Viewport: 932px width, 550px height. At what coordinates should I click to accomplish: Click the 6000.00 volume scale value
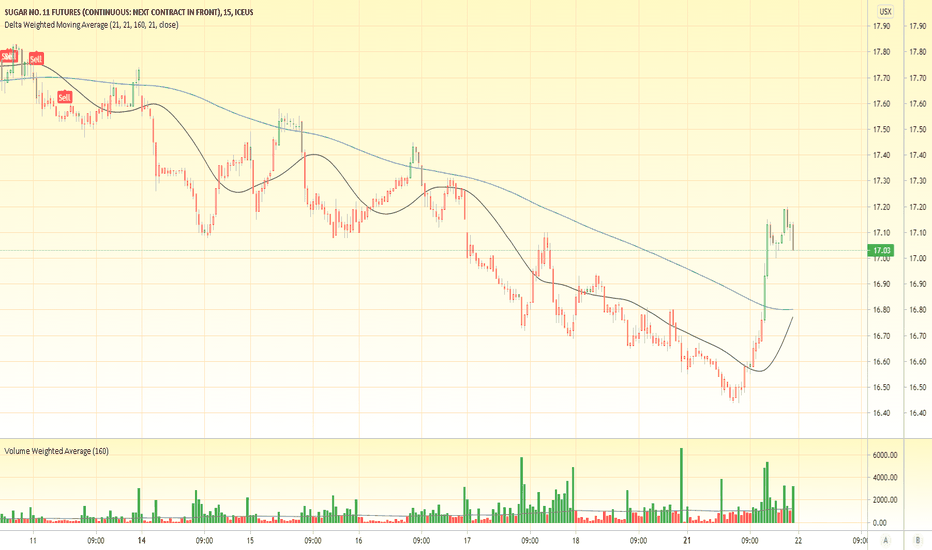coord(884,455)
